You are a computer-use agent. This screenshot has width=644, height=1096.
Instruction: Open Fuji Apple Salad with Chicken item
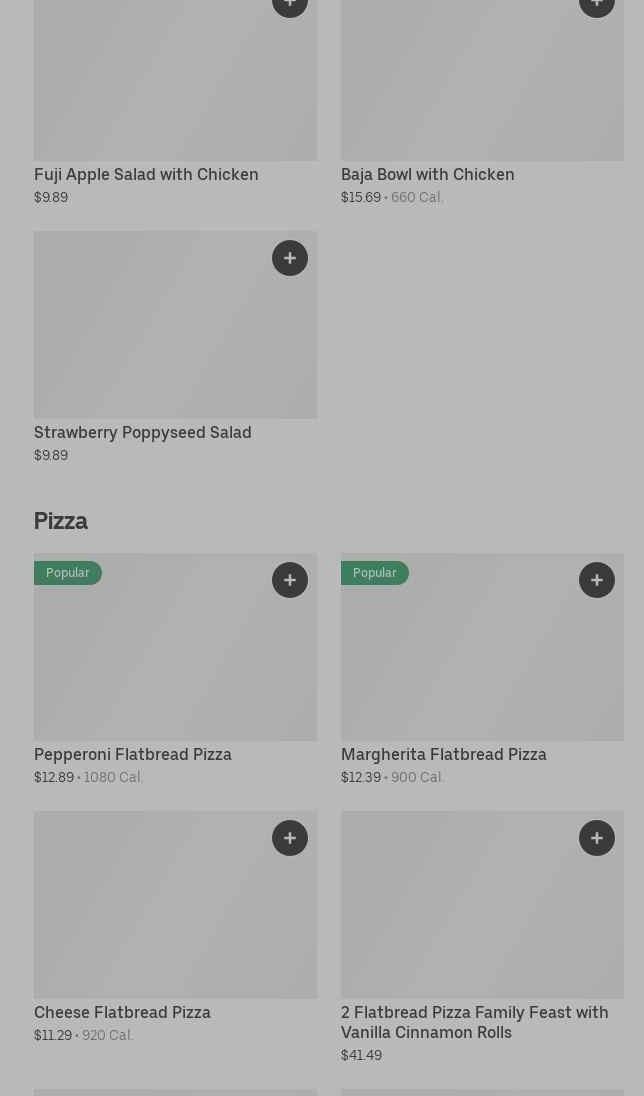tap(146, 174)
